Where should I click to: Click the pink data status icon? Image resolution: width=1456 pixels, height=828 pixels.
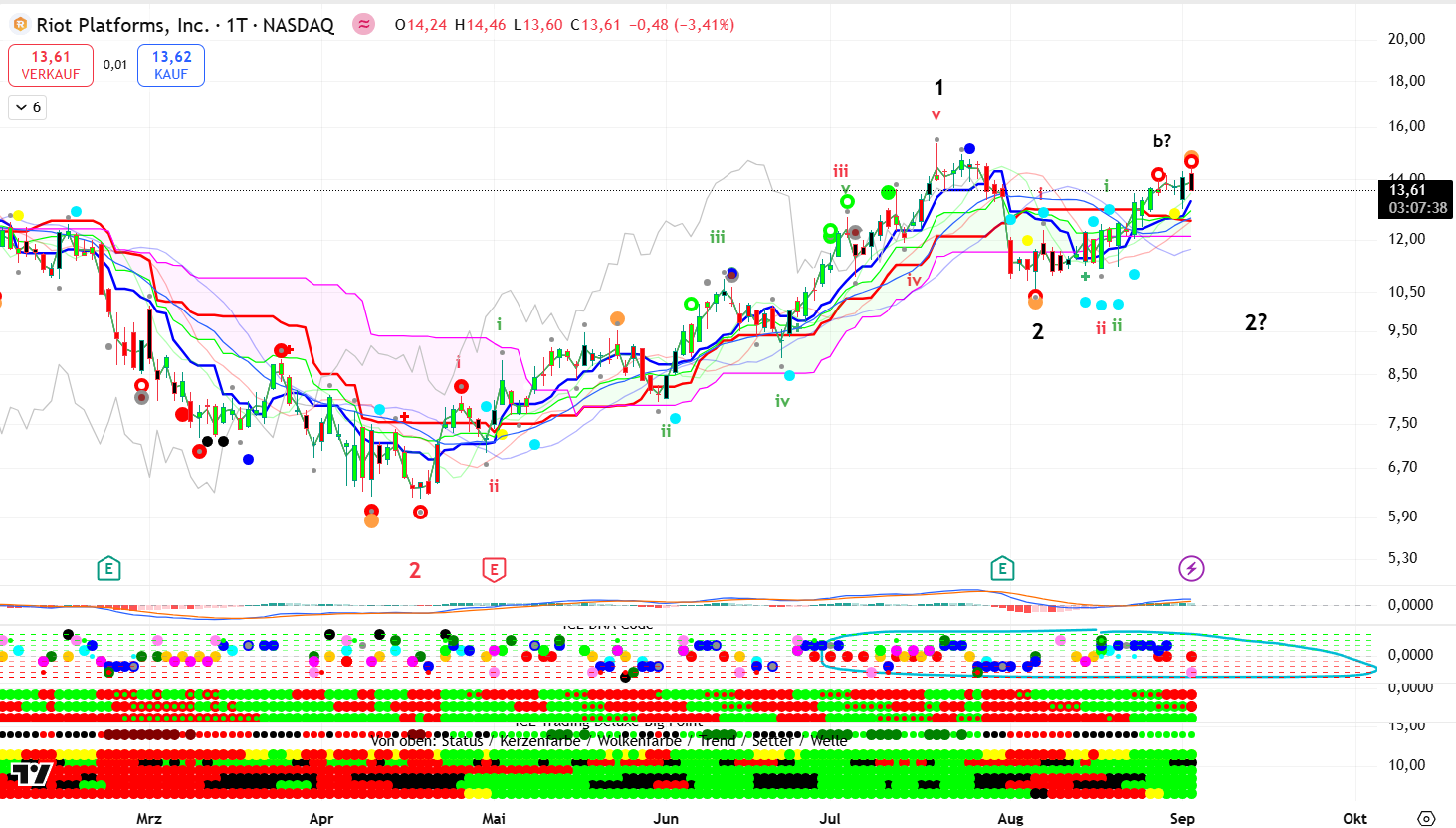(x=364, y=25)
